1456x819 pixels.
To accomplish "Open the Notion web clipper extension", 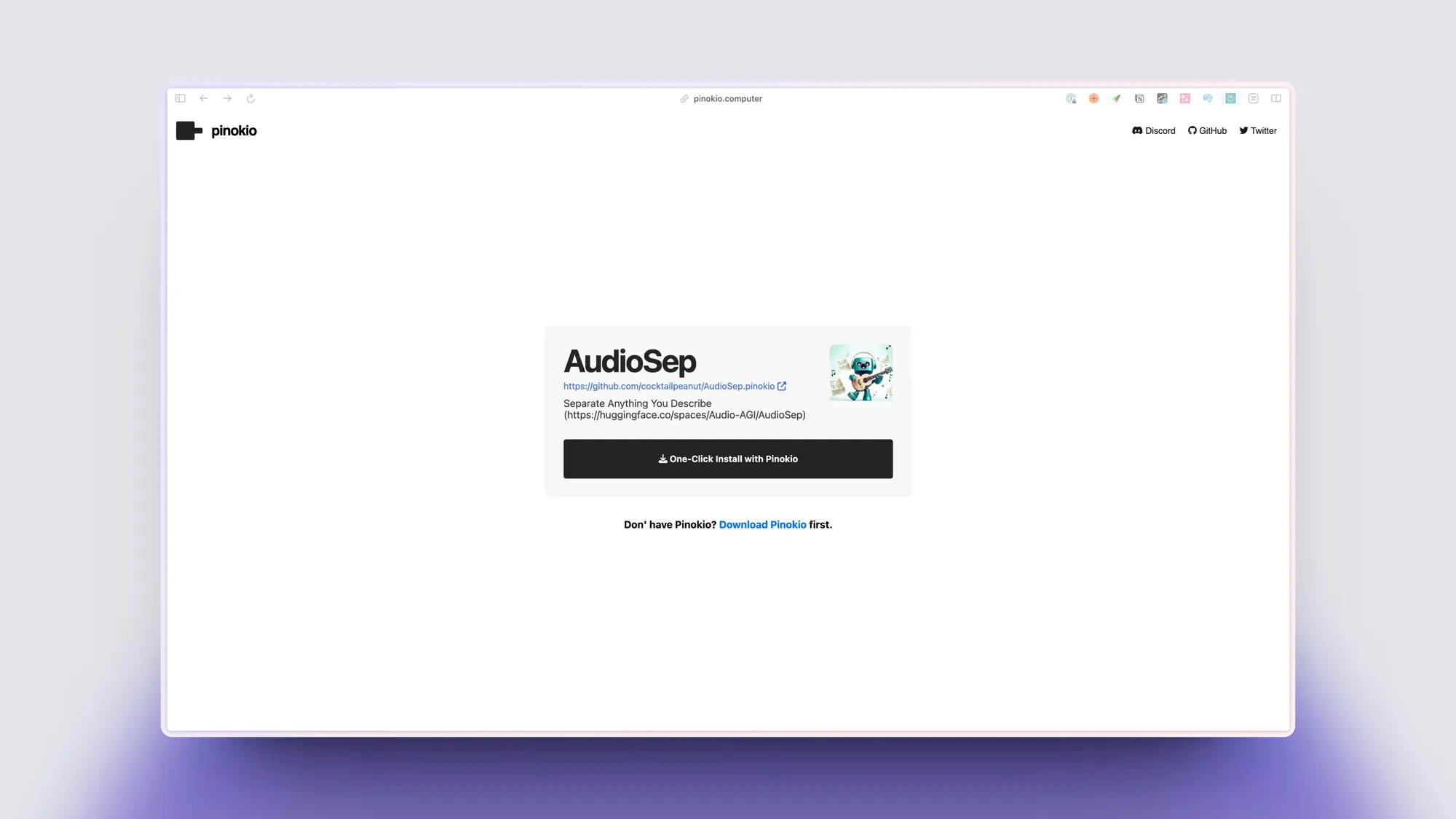I will 1139,98.
